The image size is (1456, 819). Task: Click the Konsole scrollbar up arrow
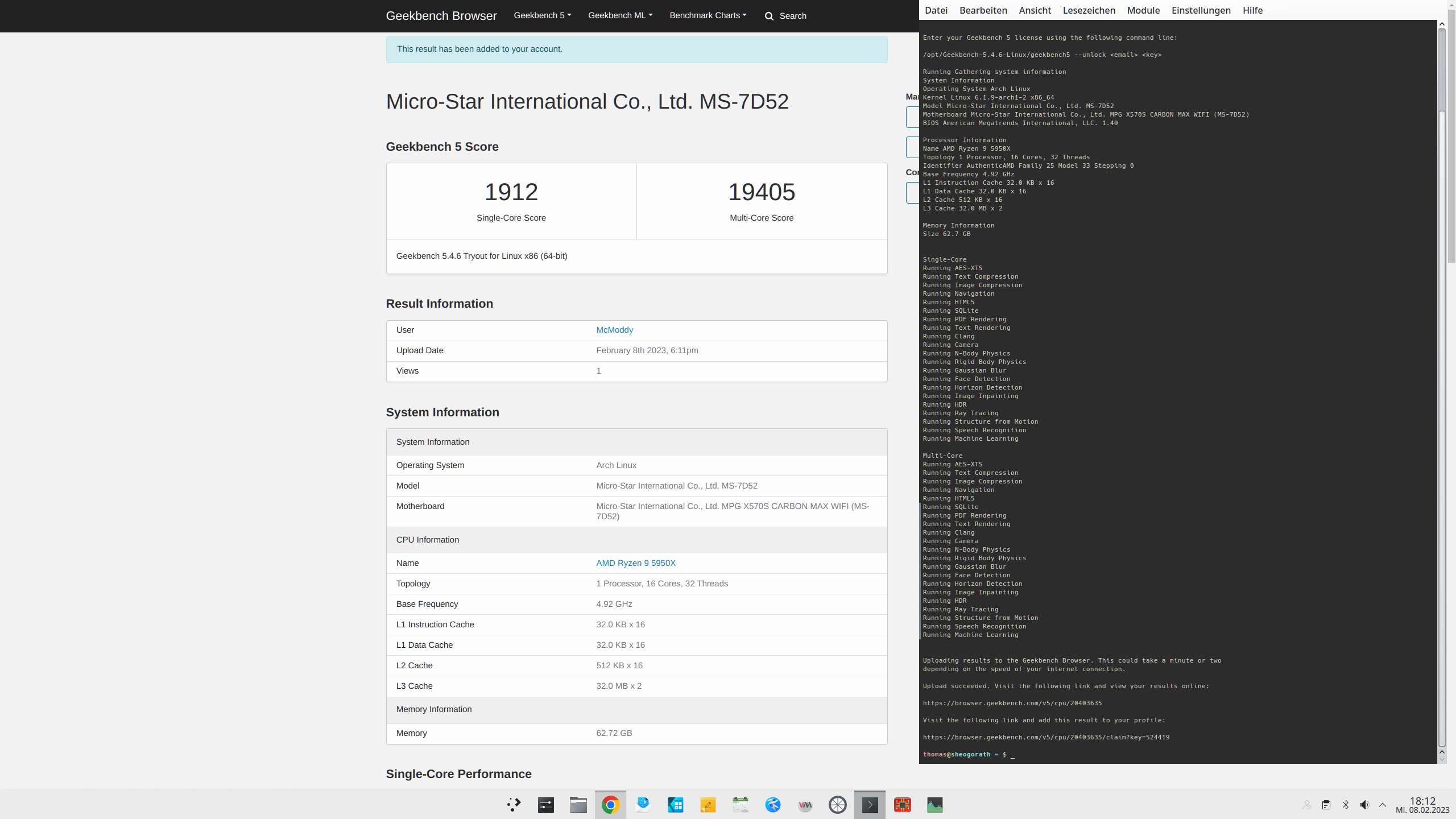1442,24
